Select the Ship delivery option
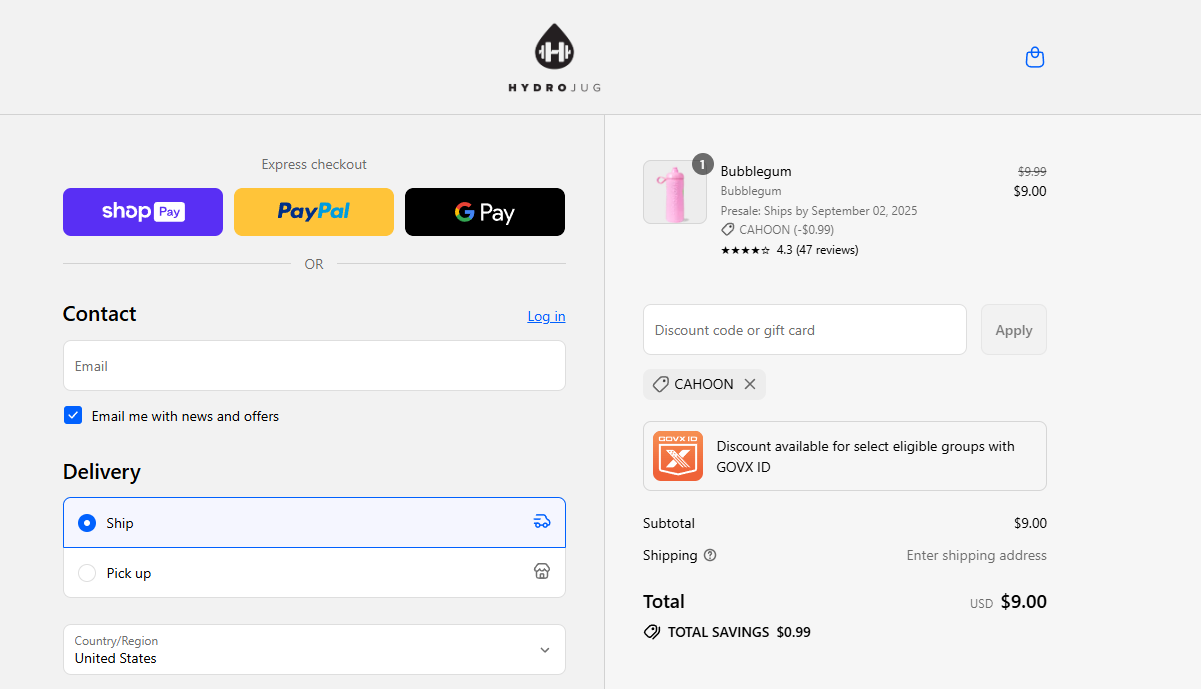The height and width of the screenshot is (689, 1201). click(x=314, y=522)
